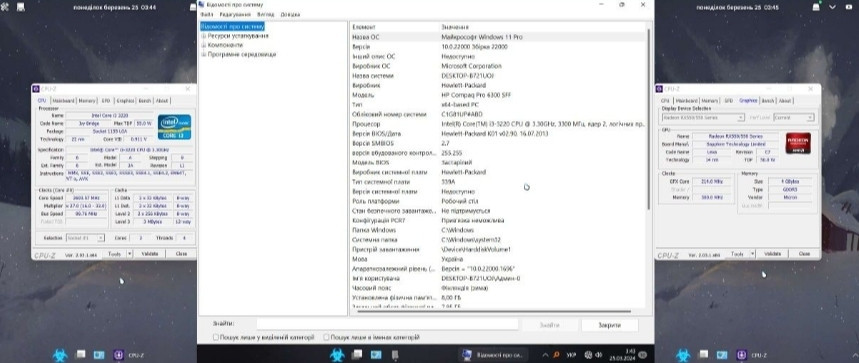Open the notification center badge beside the clock

coord(643,355)
